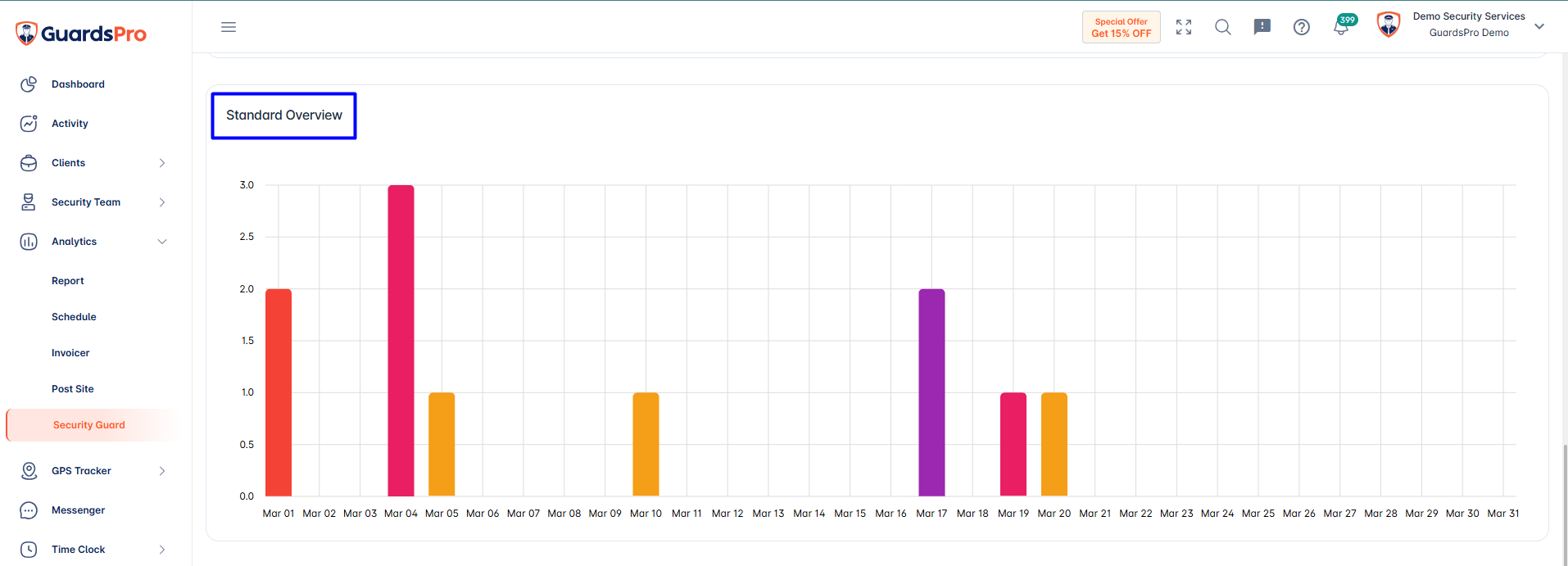The image size is (1568, 566).
Task: Open notifications bell with 399 badge
Action: [x=1342, y=25]
